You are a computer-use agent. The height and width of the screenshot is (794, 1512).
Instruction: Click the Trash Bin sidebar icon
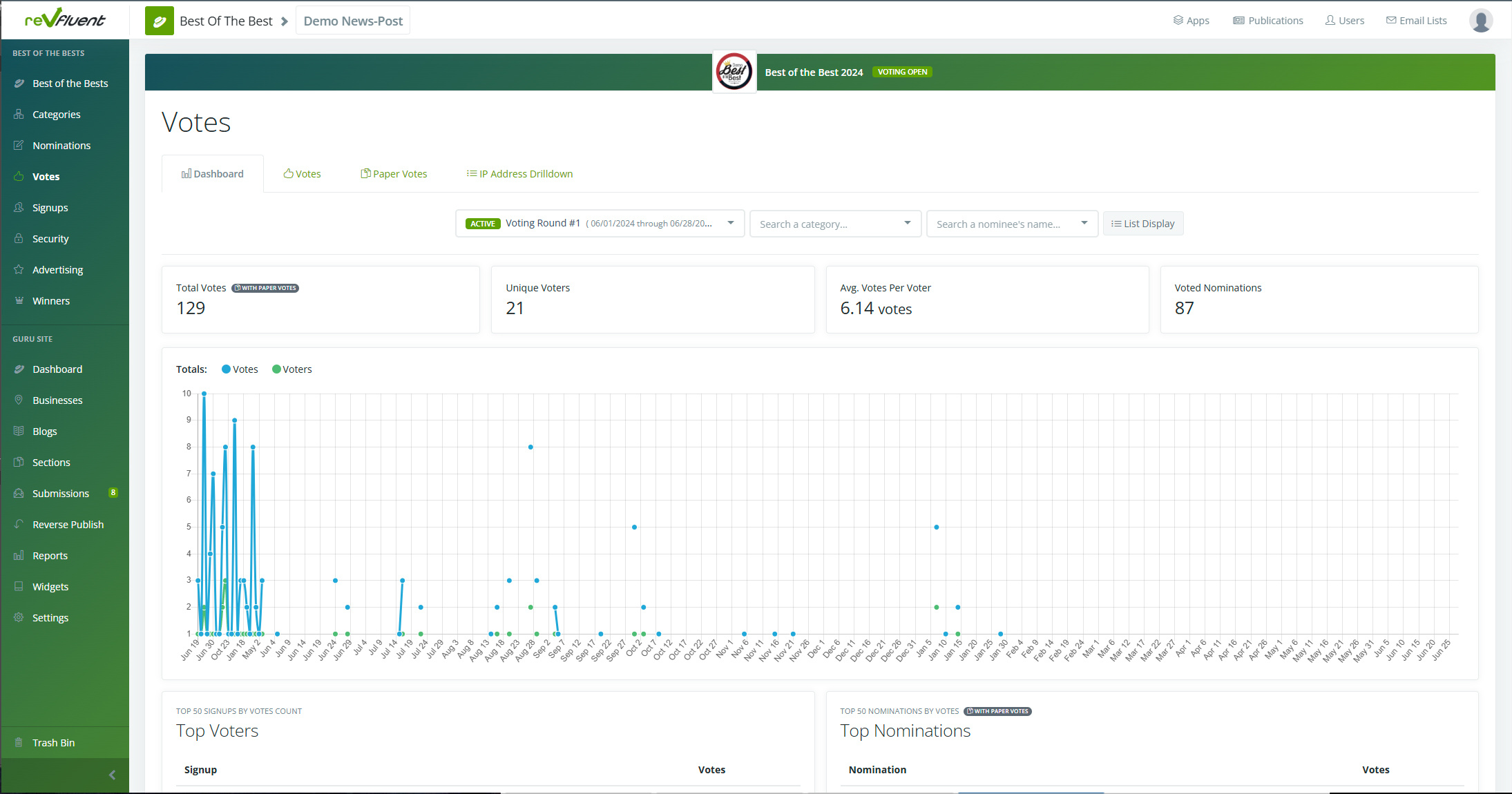[x=19, y=742]
